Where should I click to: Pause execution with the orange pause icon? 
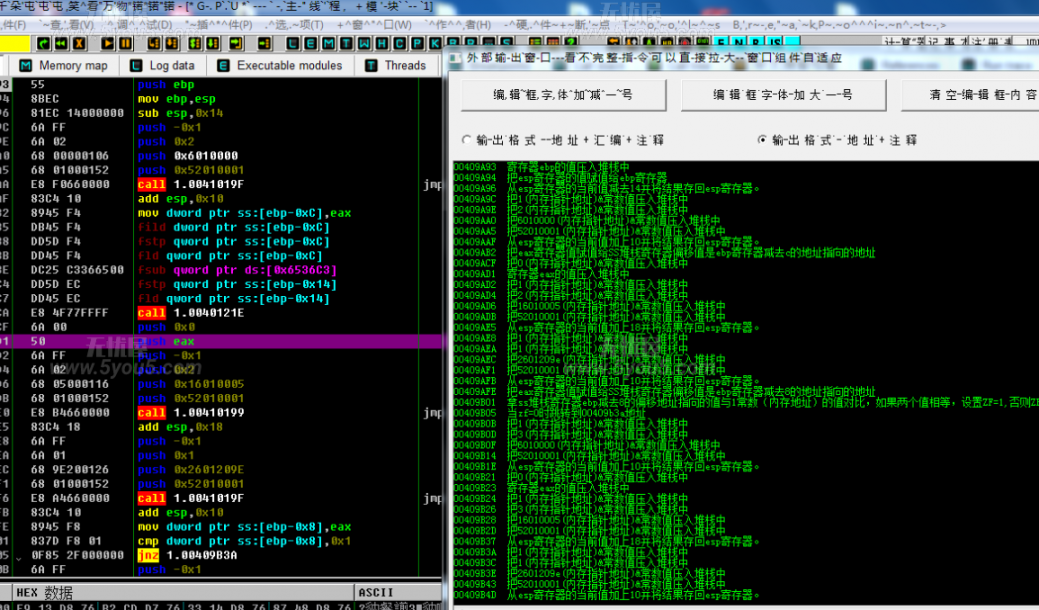pyautogui.click(x=125, y=44)
